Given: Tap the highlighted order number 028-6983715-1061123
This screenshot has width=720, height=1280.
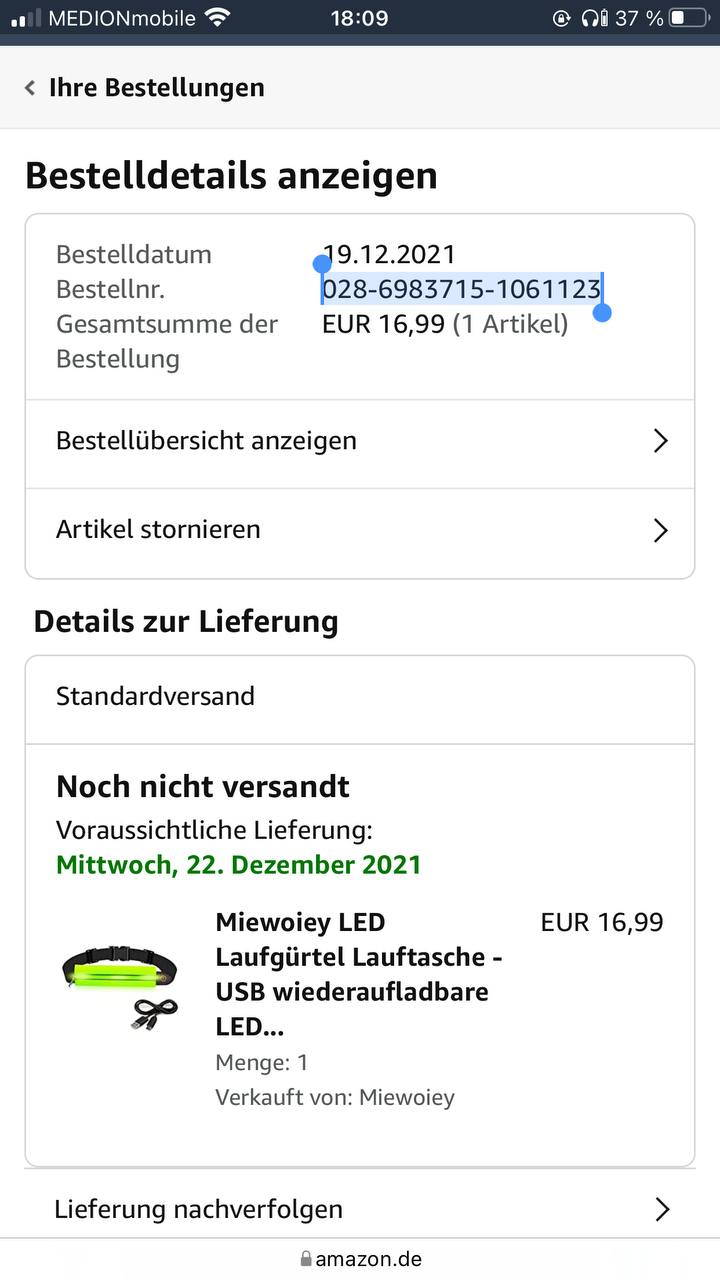Looking at the screenshot, I should point(461,289).
